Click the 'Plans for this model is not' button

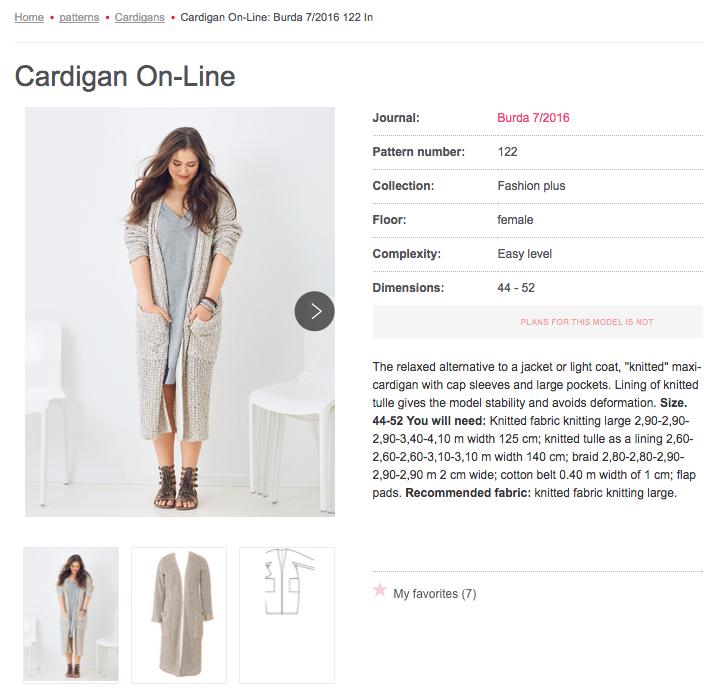click(x=538, y=321)
